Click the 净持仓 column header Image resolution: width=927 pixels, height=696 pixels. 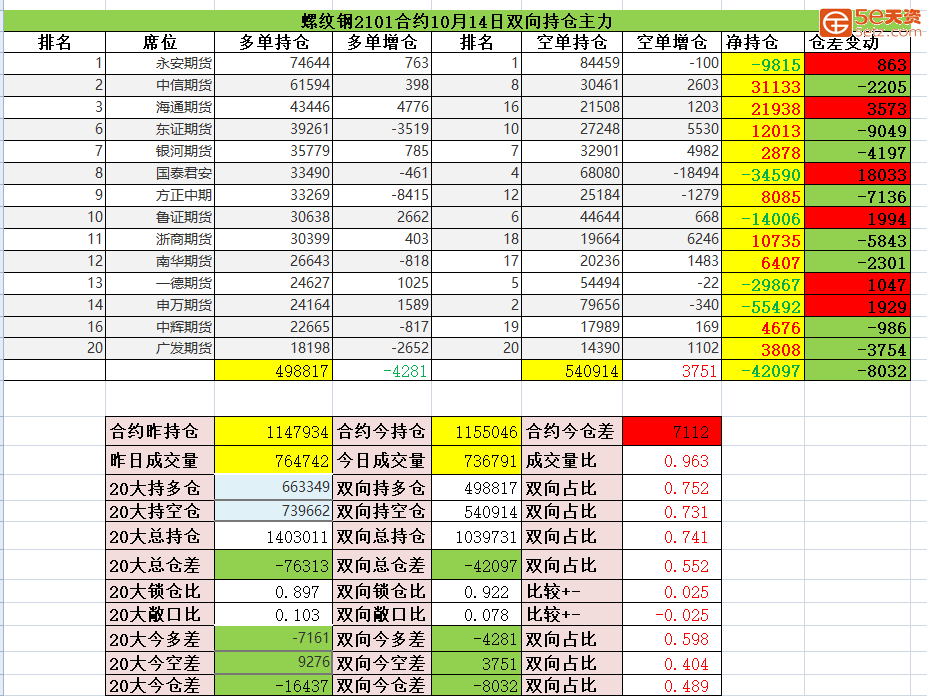point(763,43)
